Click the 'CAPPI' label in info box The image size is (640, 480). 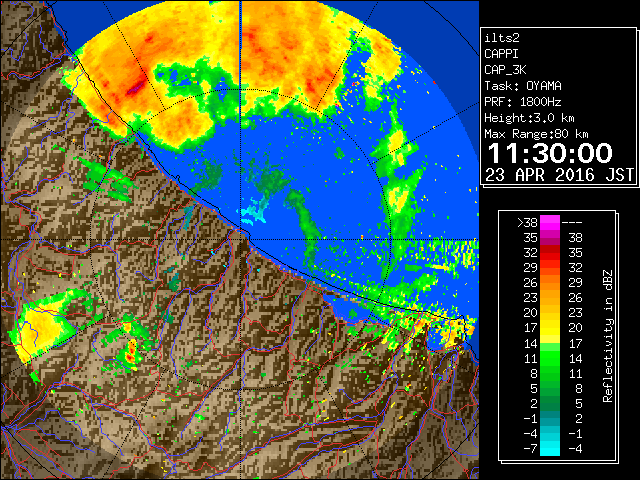501,54
